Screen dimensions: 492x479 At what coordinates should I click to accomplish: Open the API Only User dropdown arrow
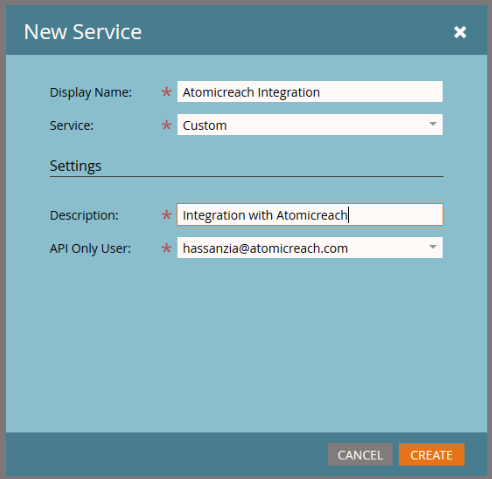[x=433, y=247]
